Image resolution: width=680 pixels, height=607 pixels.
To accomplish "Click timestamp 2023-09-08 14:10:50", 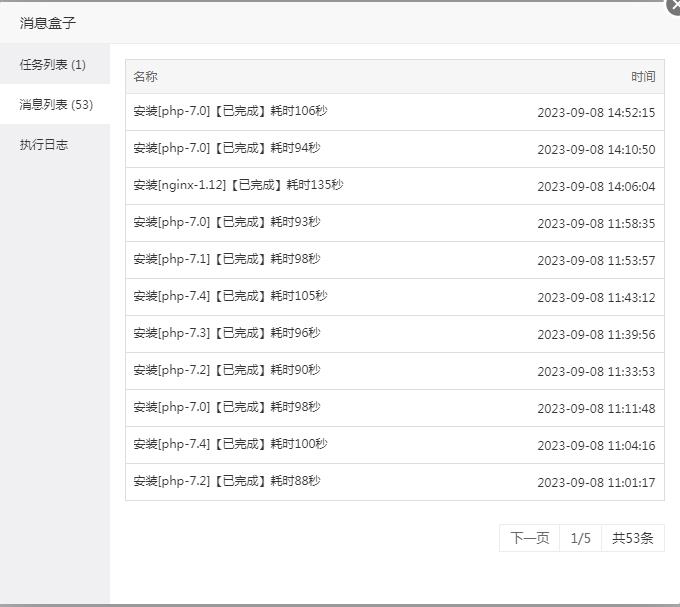I will (x=596, y=150).
